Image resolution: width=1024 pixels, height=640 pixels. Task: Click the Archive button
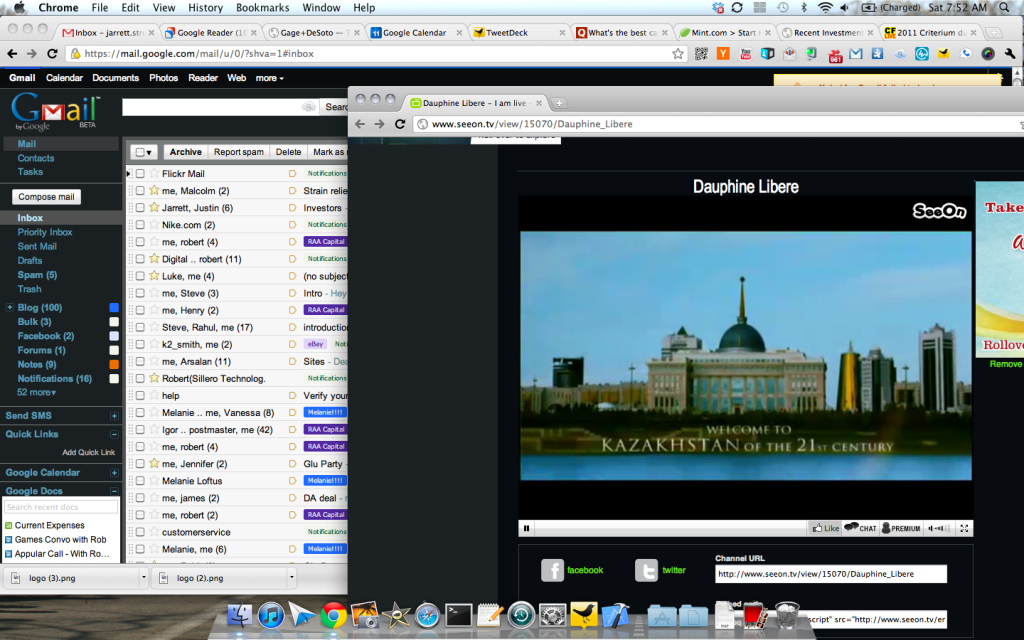(185, 152)
